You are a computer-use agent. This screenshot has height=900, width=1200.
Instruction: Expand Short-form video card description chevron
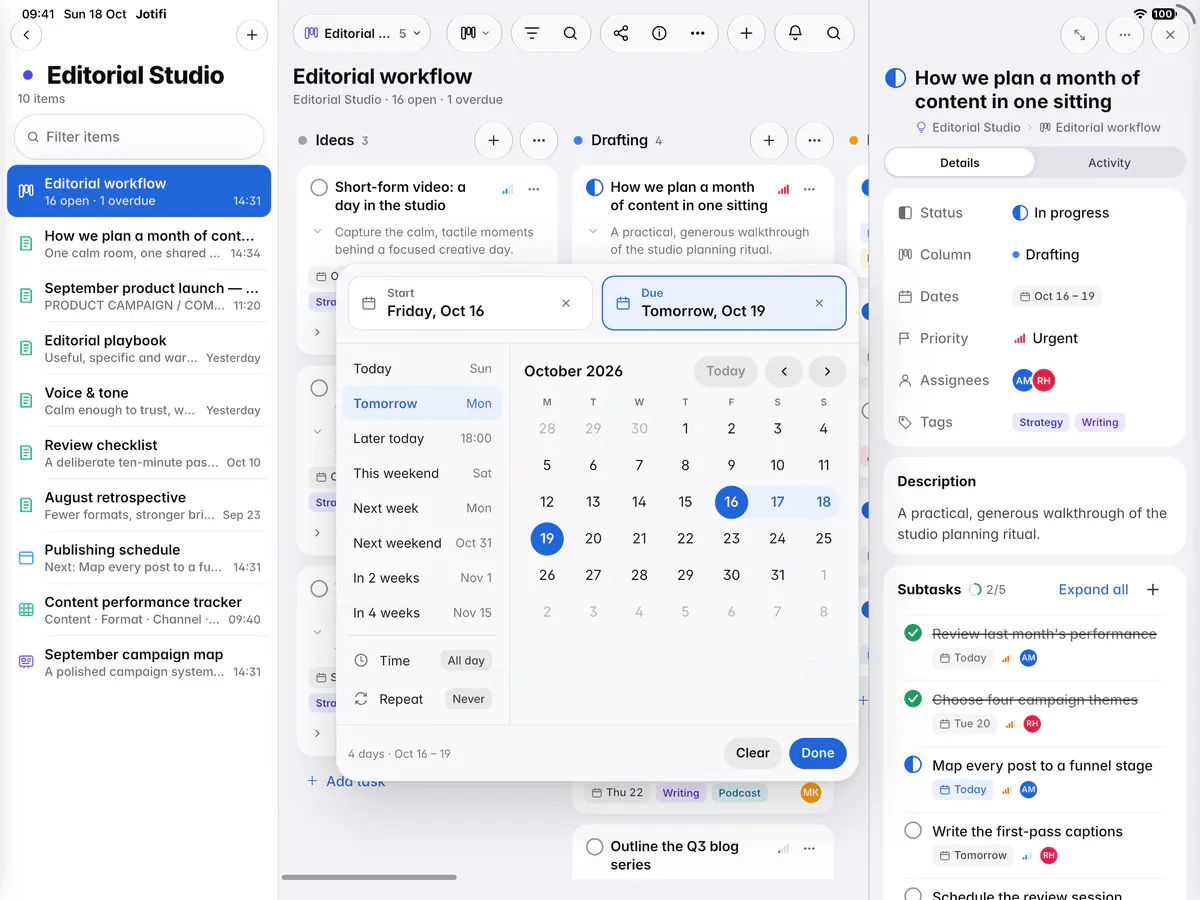(318, 232)
